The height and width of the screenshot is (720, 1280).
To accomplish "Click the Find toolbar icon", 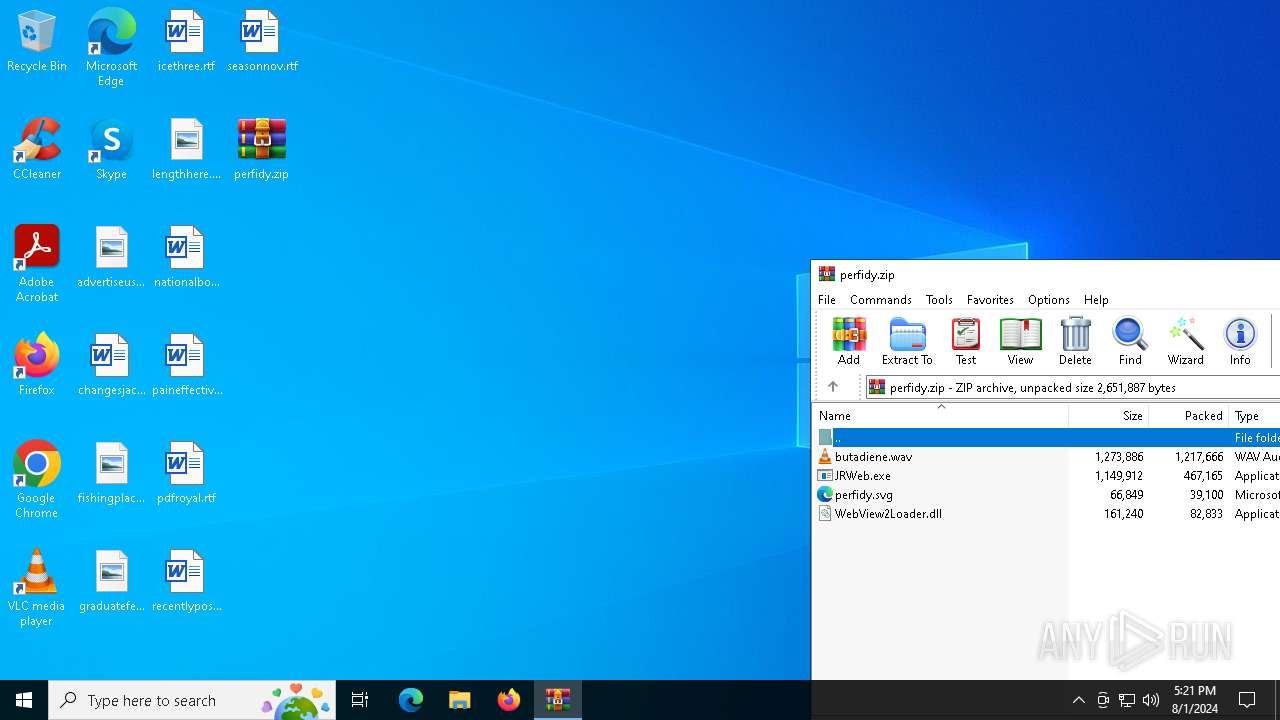I will (1130, 341).
